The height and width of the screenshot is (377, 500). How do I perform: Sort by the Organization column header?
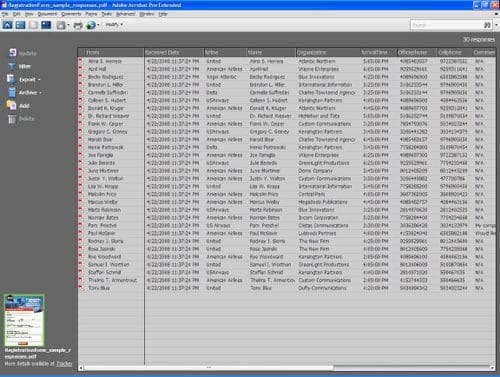(328, 52)
